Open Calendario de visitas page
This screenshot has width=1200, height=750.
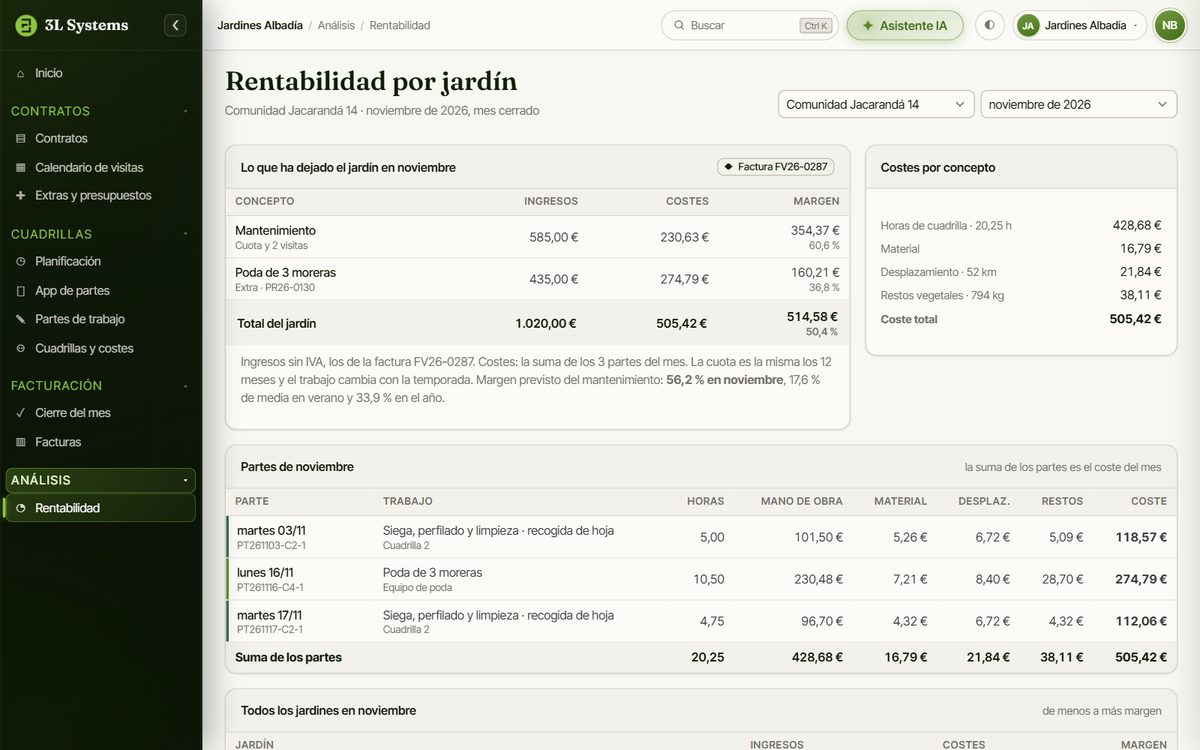100,167
